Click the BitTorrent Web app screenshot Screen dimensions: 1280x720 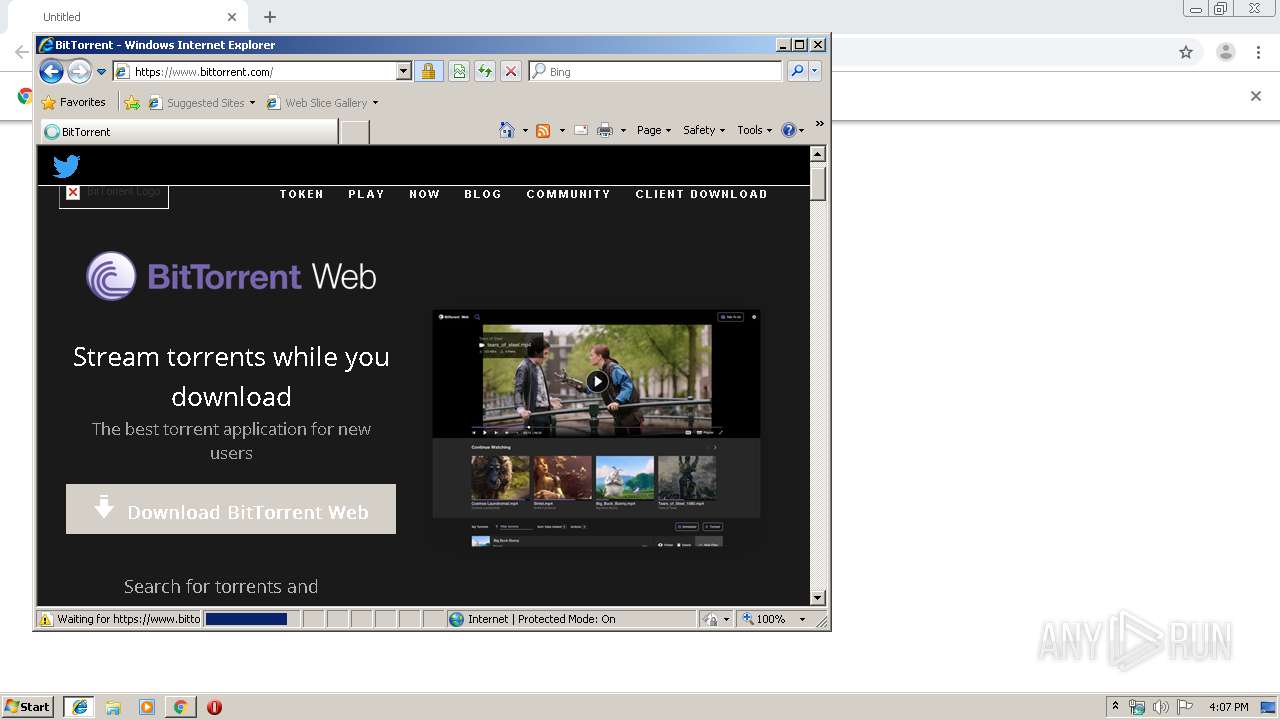[x=596, y=429]
